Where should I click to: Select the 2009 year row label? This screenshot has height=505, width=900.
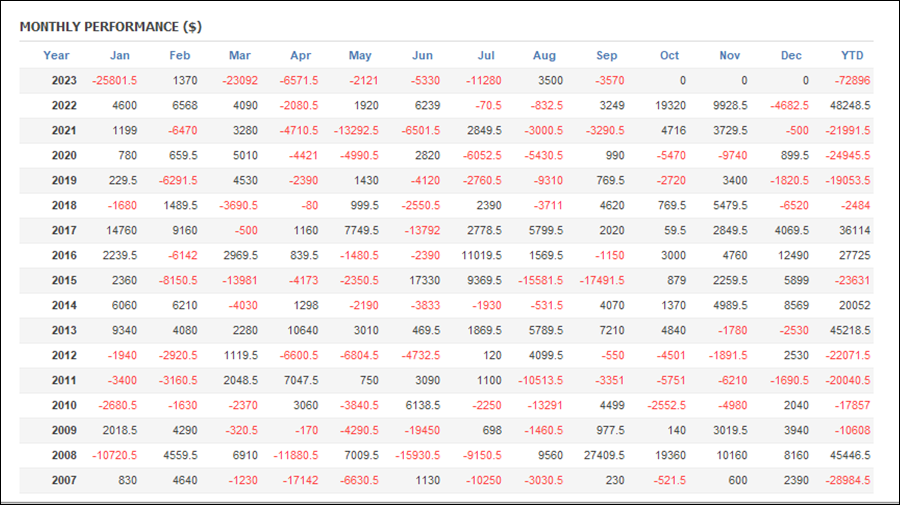[x=64, y=430]
